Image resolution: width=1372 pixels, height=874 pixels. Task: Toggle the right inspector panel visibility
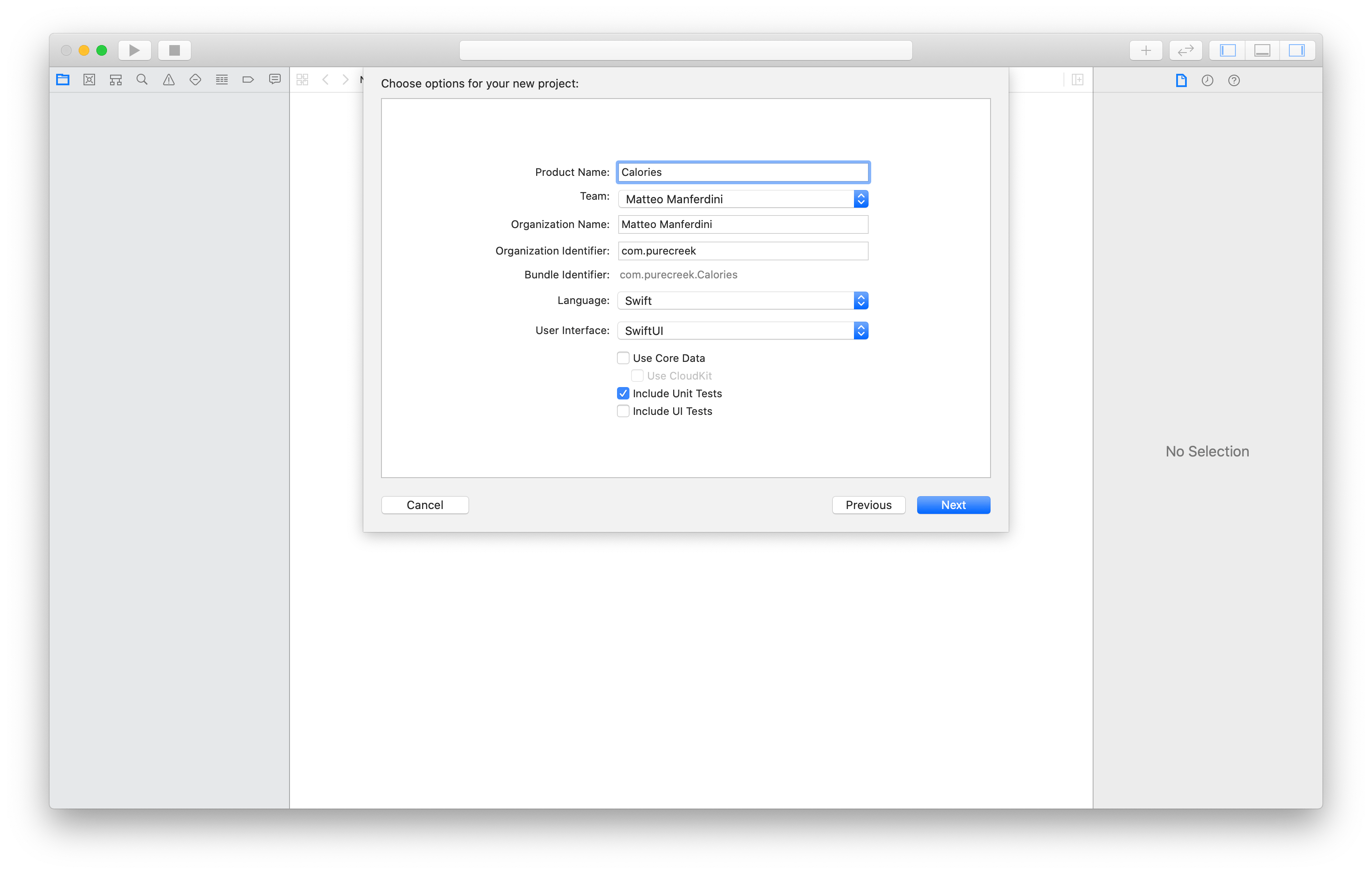[1297, 50]
